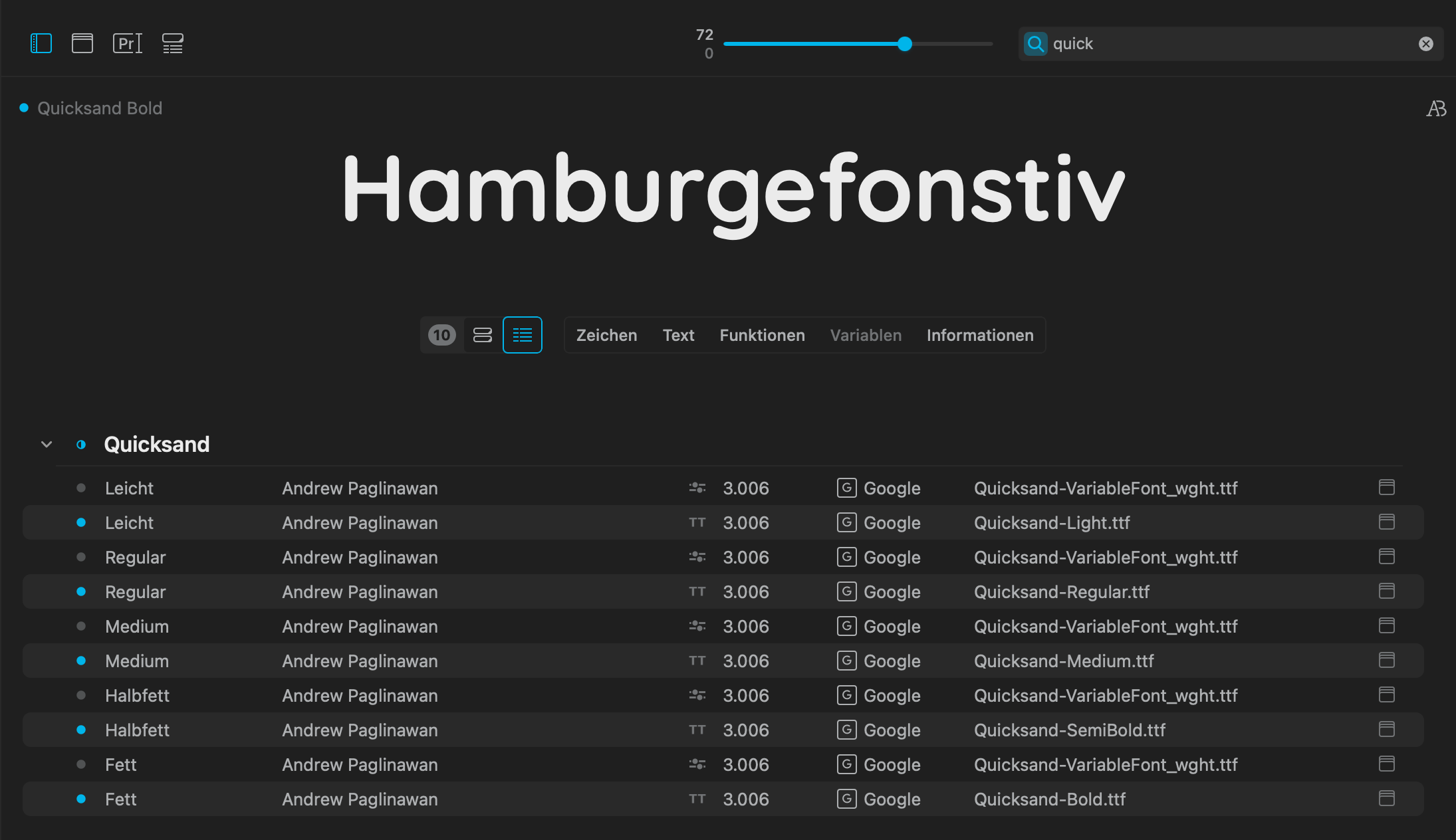Select file name Quicksand-Bold.ttf
This screenshot has width=1456, height=840.
[x=1050, y=799]
